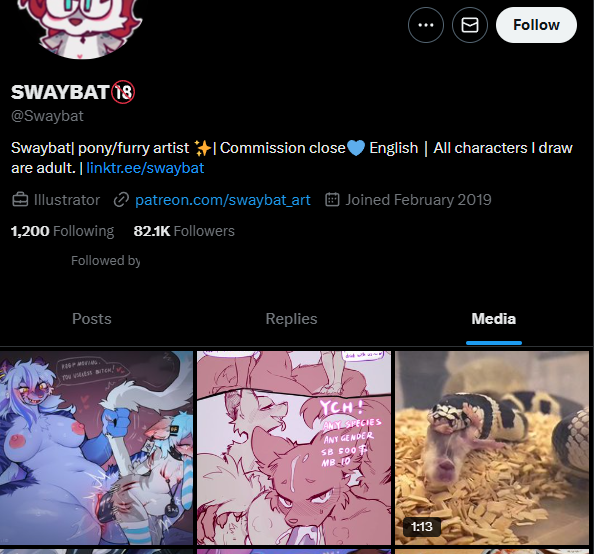Open the first blue artwork media thumbnail
This screenshot has height=554, width=594.
tap(97, 448)
